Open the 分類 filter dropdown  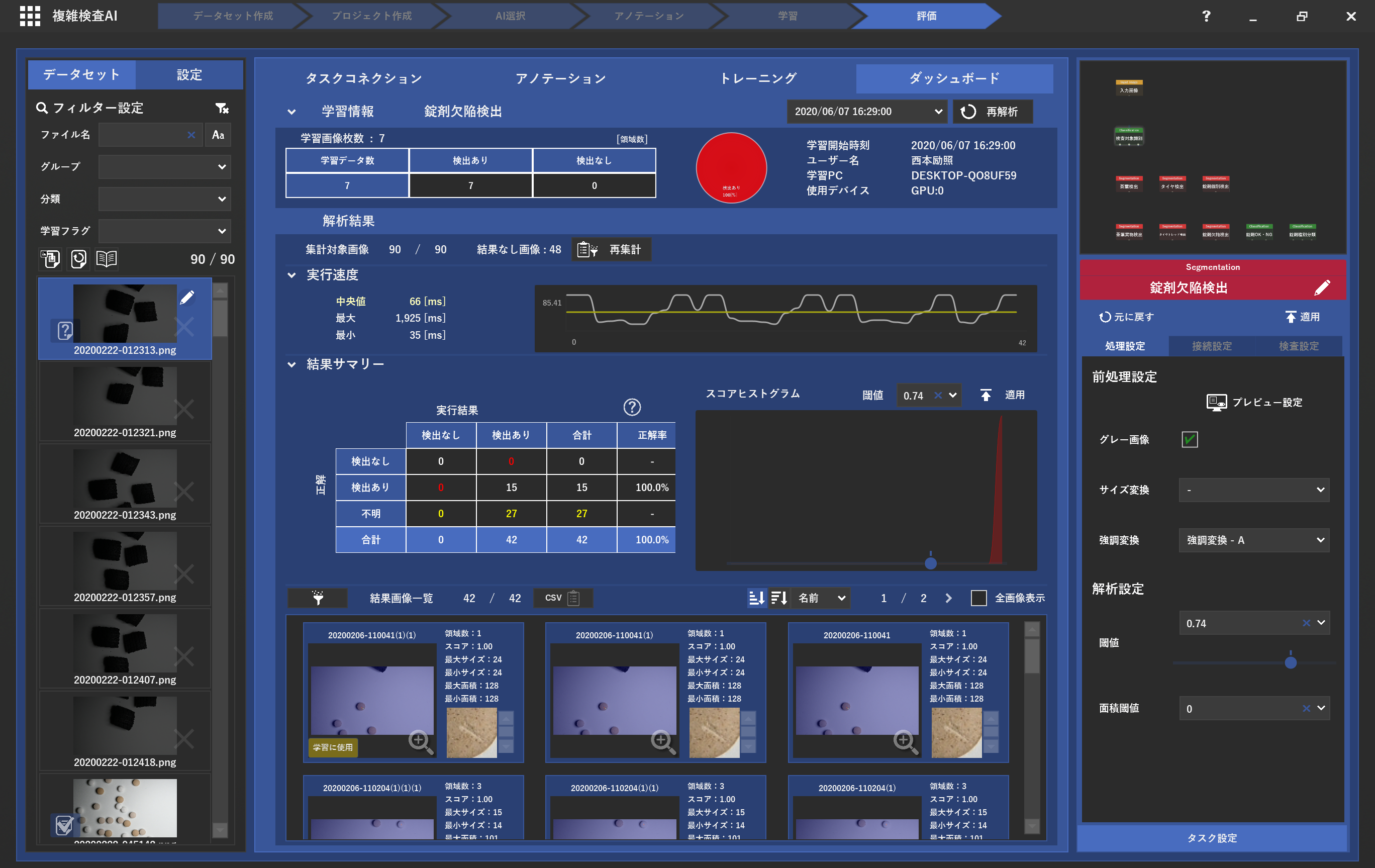coord(164,199)
